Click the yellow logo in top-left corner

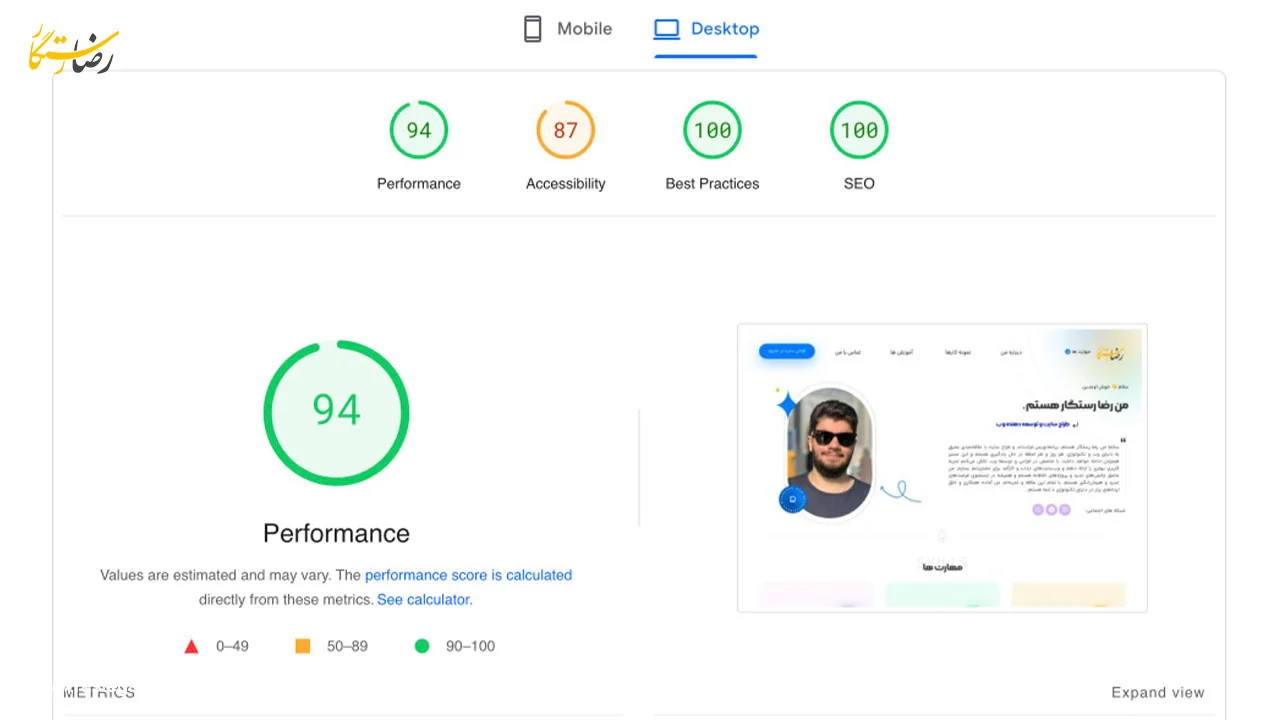pyautogui.click(x=72, y=48)
